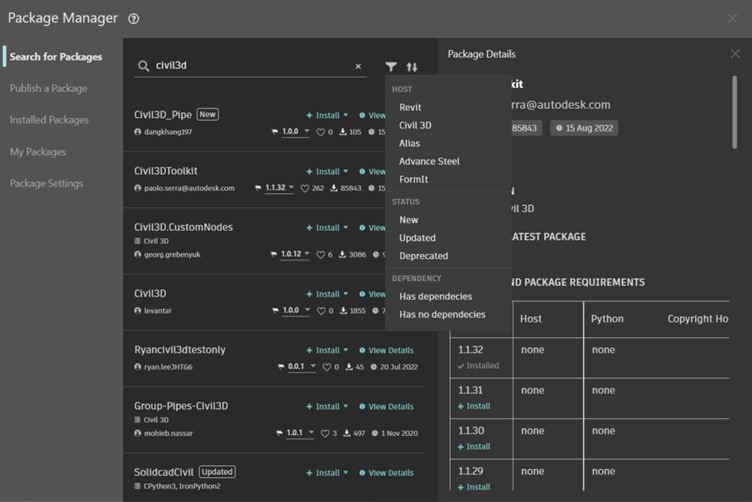
Task: Expand Install arrow for Civil3D_Pipe
Action: click(345, 115)
